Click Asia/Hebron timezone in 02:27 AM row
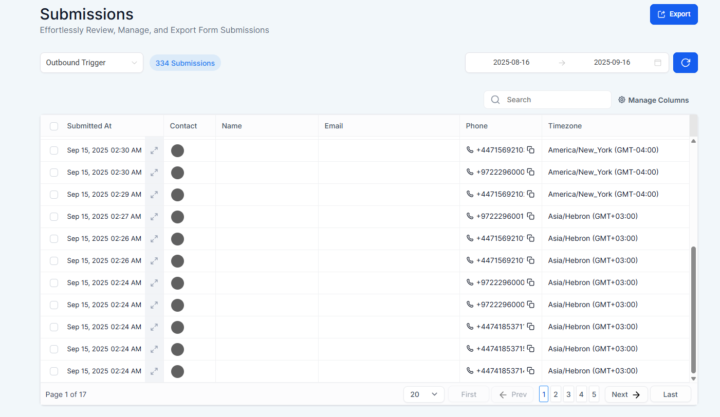Viewport: 720px width, 417px height. coord(592,216)
